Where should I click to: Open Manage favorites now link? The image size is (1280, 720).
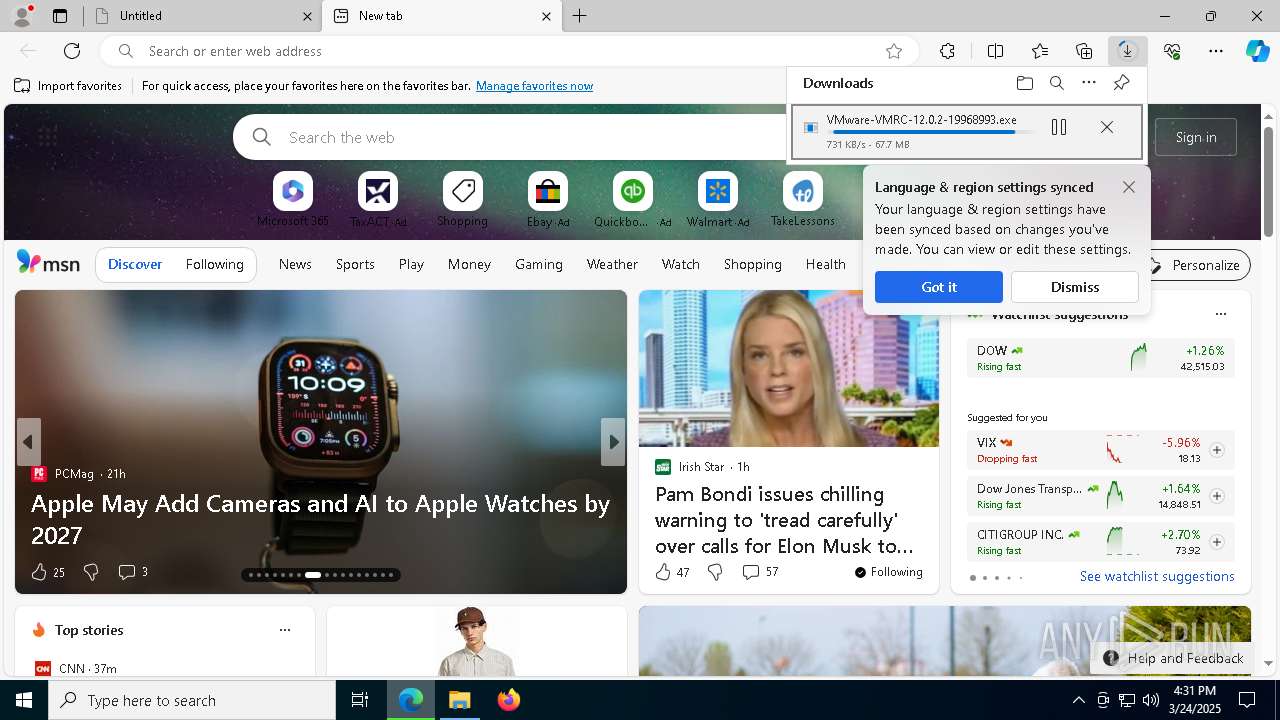(x=535, y=86)
